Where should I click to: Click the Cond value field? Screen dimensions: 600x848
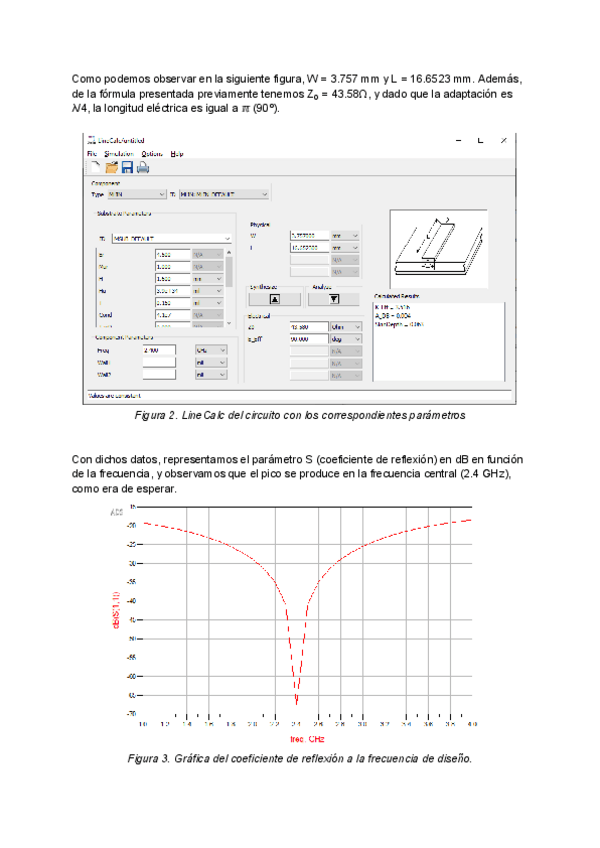[x=173, y=315]
